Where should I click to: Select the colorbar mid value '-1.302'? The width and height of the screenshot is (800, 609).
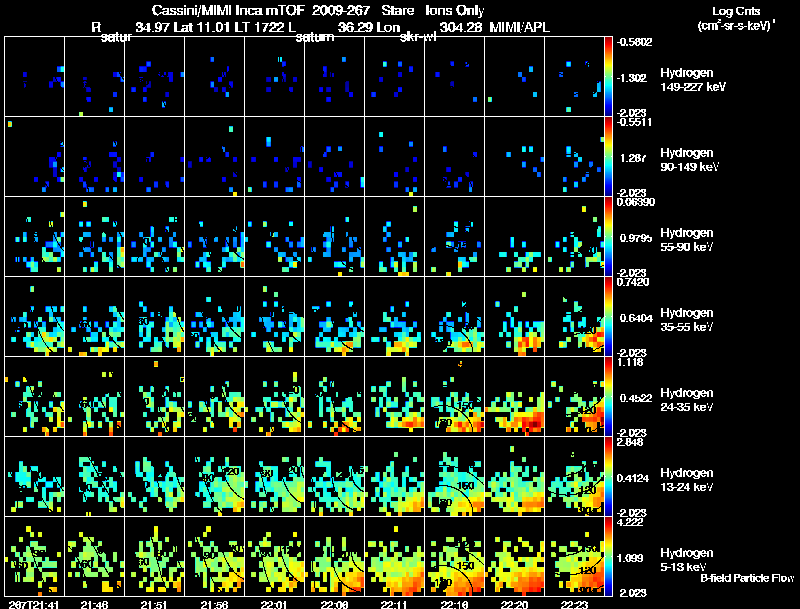click(x=632, y=78)
